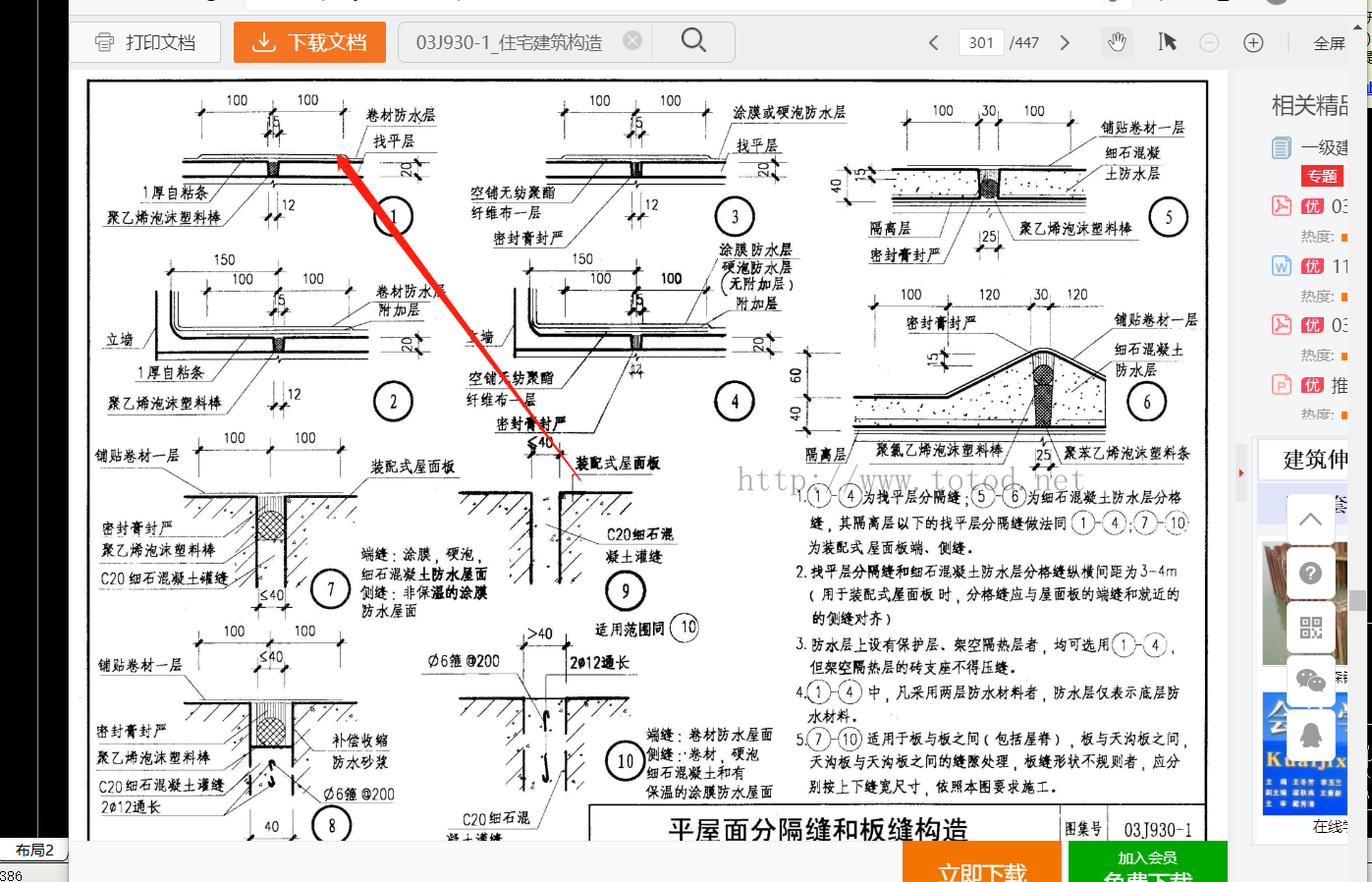Viewport: 1372px width, 882px height.
Task: Click the 相关精品 sidebar heading
Action: pyautogui.click(x=1310, y=105)
